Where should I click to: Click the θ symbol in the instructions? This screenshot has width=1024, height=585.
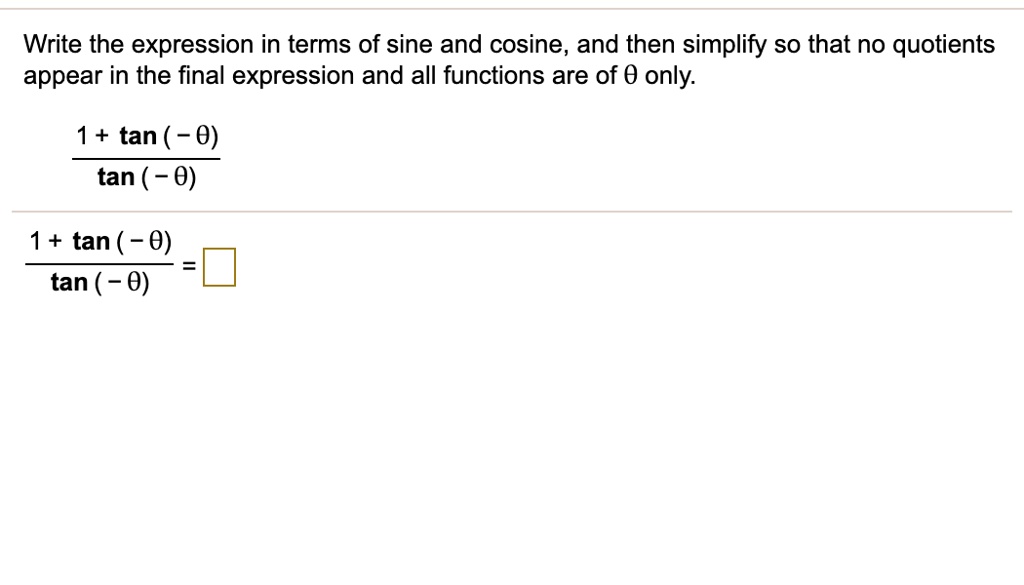(629, 76)
